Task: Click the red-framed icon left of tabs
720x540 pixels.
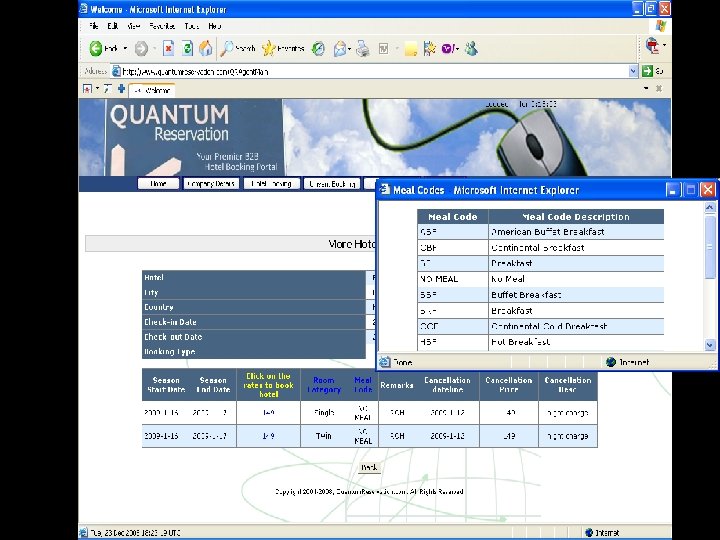Action: (x=87, y=89)
